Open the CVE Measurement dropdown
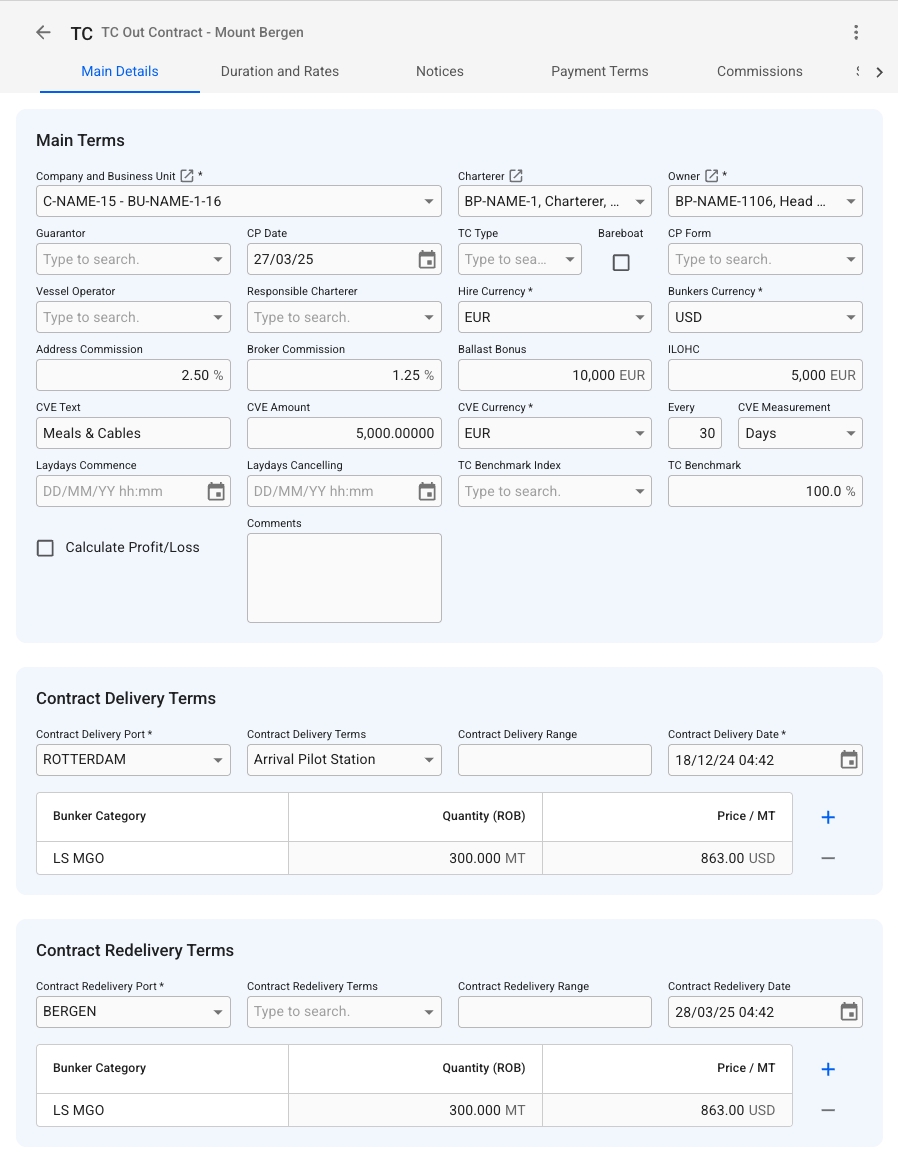This screenshot has height=1152, width=898. [x=851, y=434]
